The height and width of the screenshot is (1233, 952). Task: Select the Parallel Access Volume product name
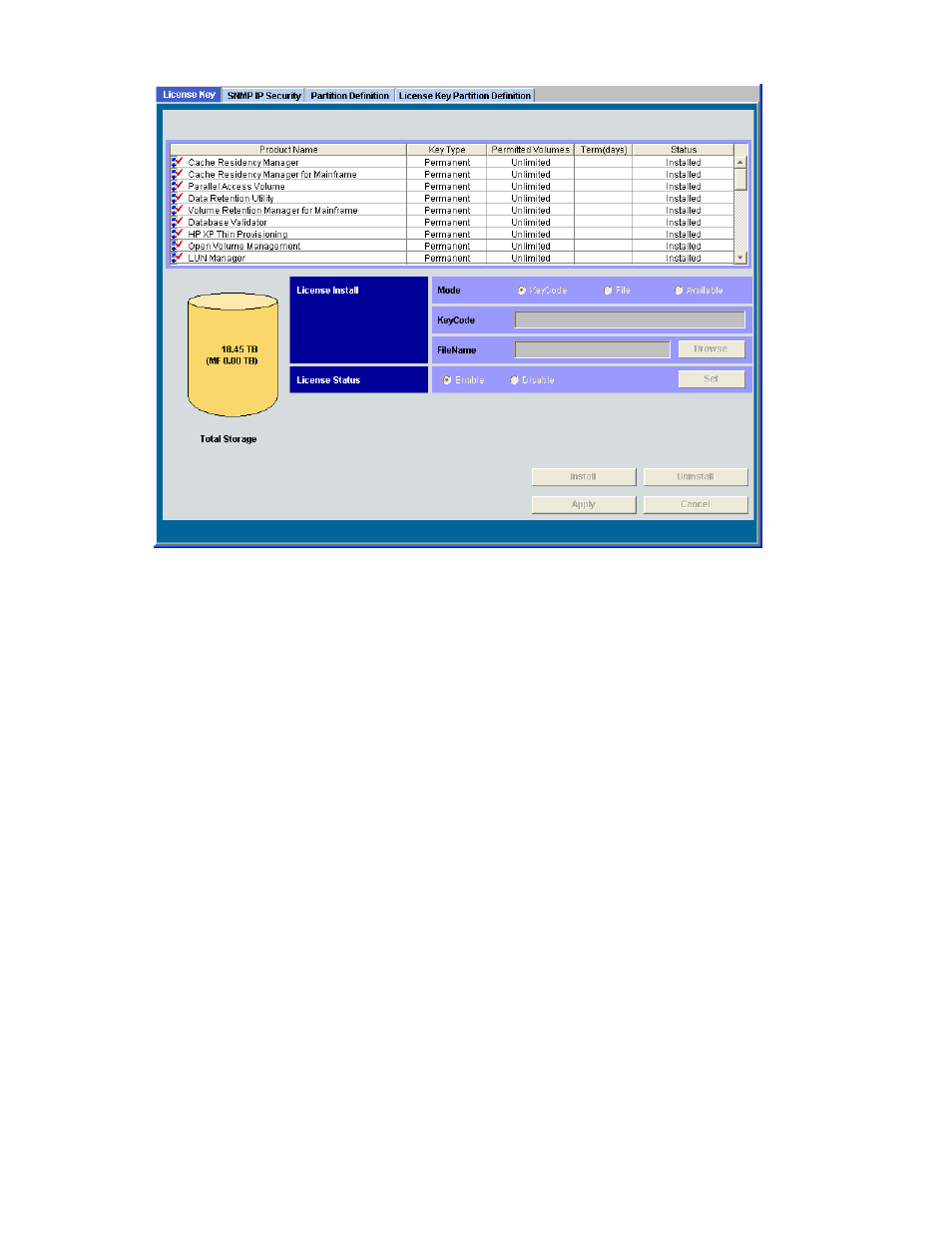pyautogui.click(x=237, y=187)
